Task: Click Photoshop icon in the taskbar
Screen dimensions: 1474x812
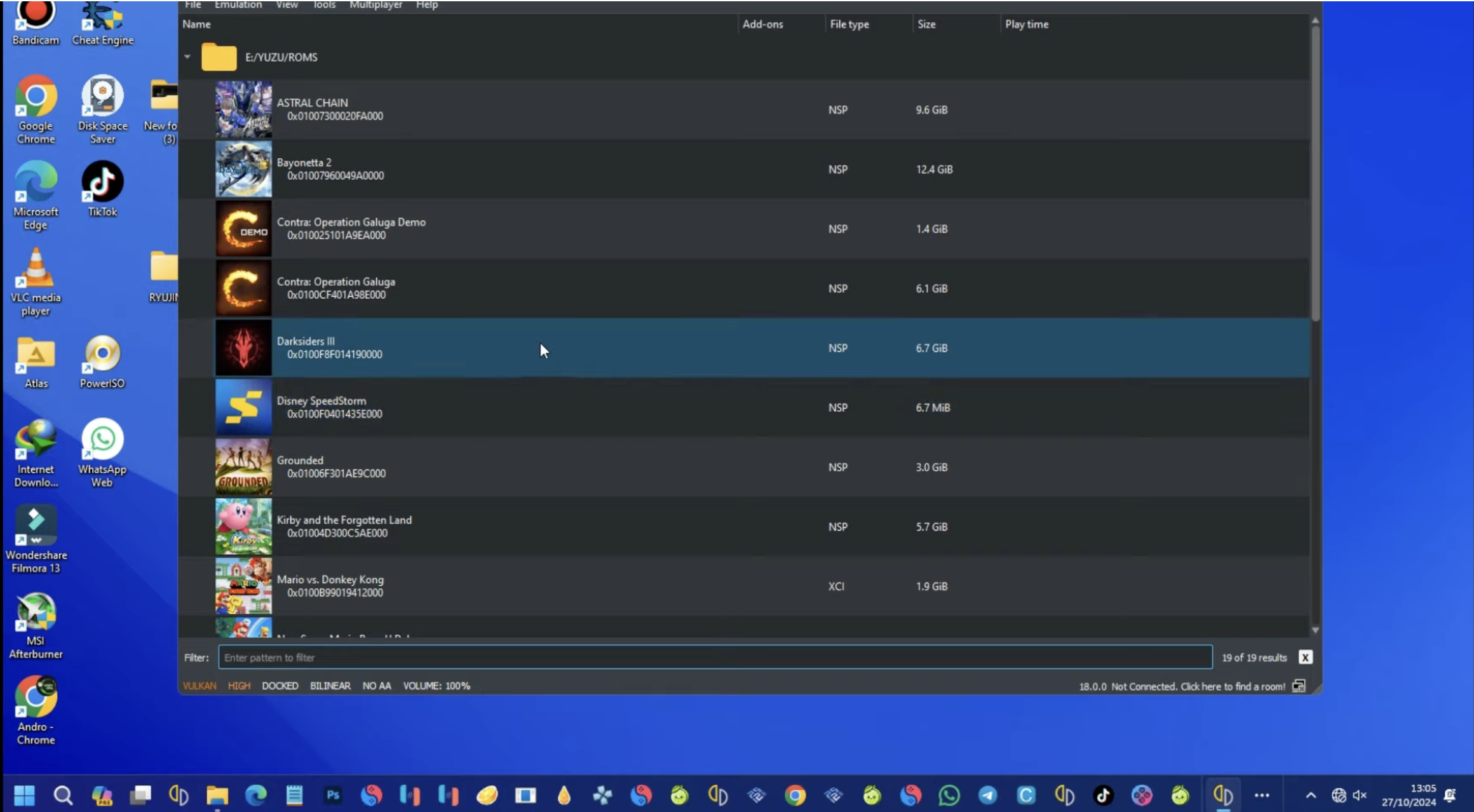Action: [x=333, y=795]
